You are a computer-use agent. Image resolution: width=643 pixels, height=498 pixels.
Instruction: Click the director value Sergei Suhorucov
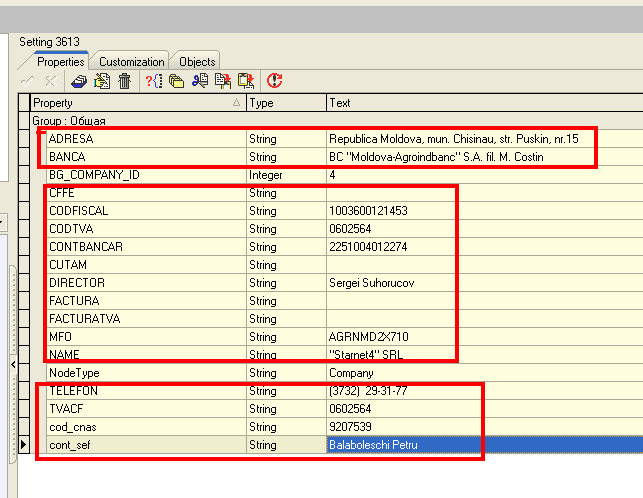pyautogui.click(x=372, y=283)
